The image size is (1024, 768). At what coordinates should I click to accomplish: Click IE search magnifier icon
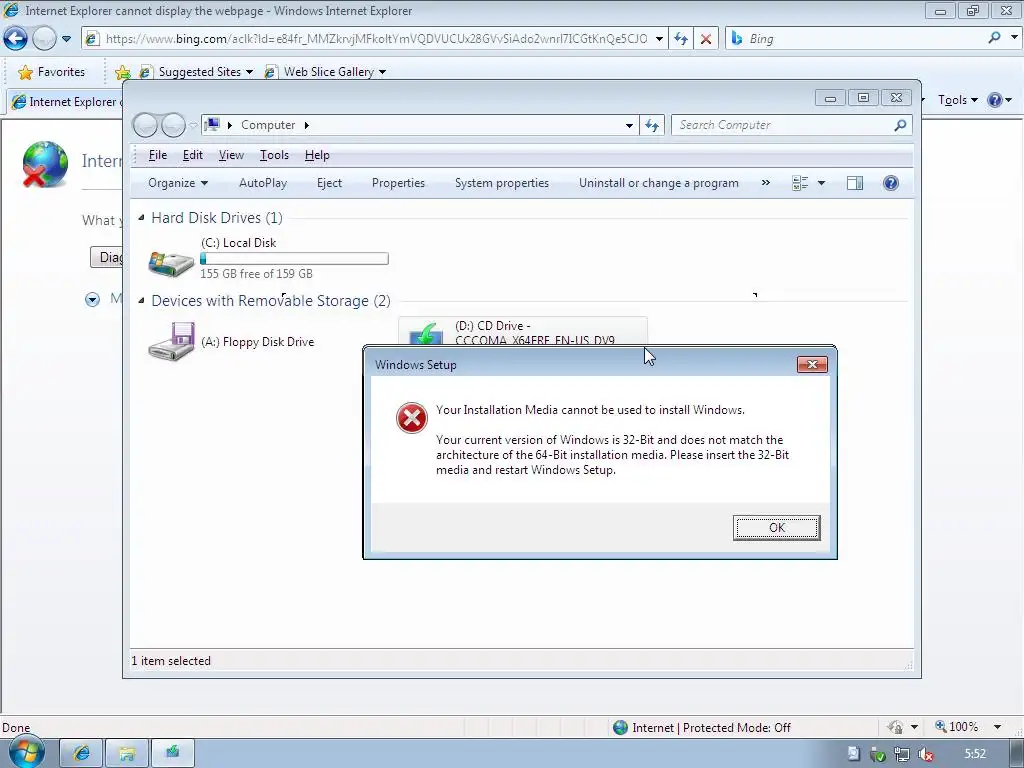point(994,38)
